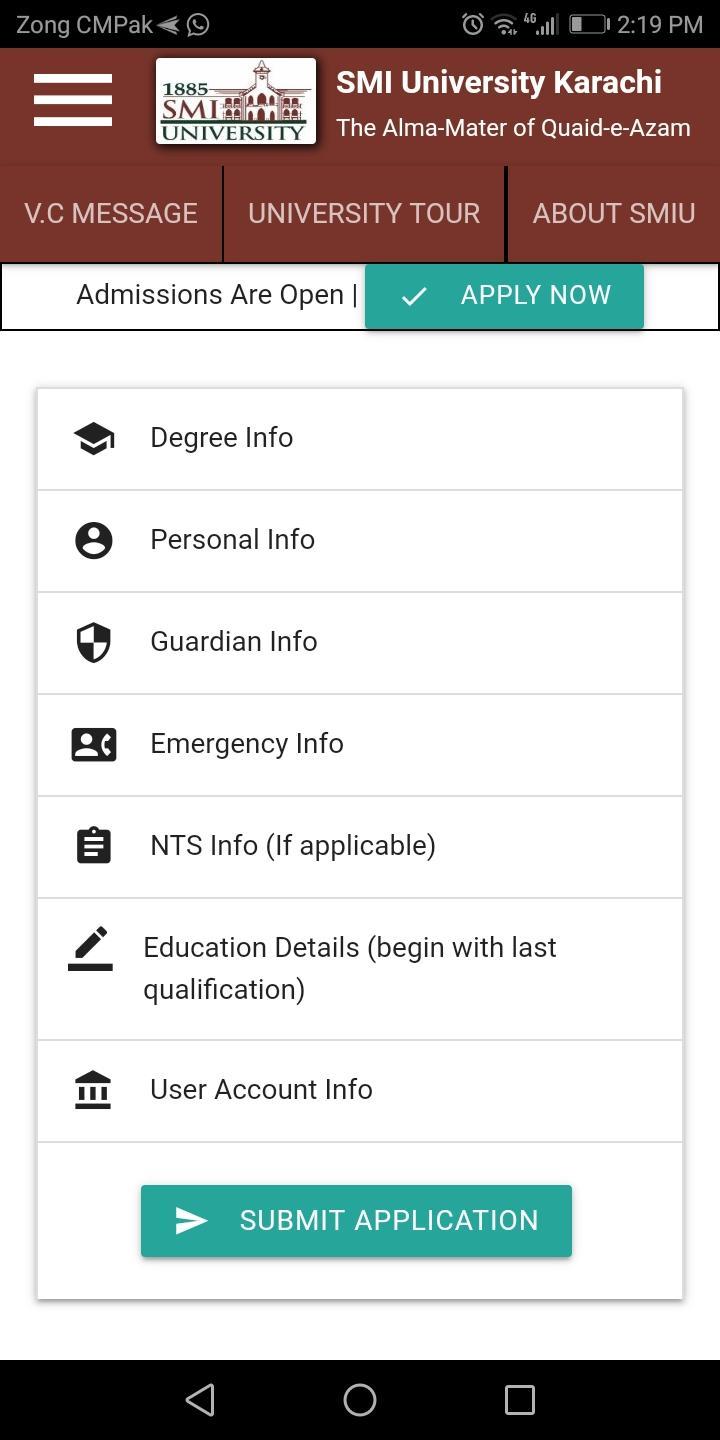Click the contact phone Emergency Info icon
720x1440 pixels.
point(94,744)
